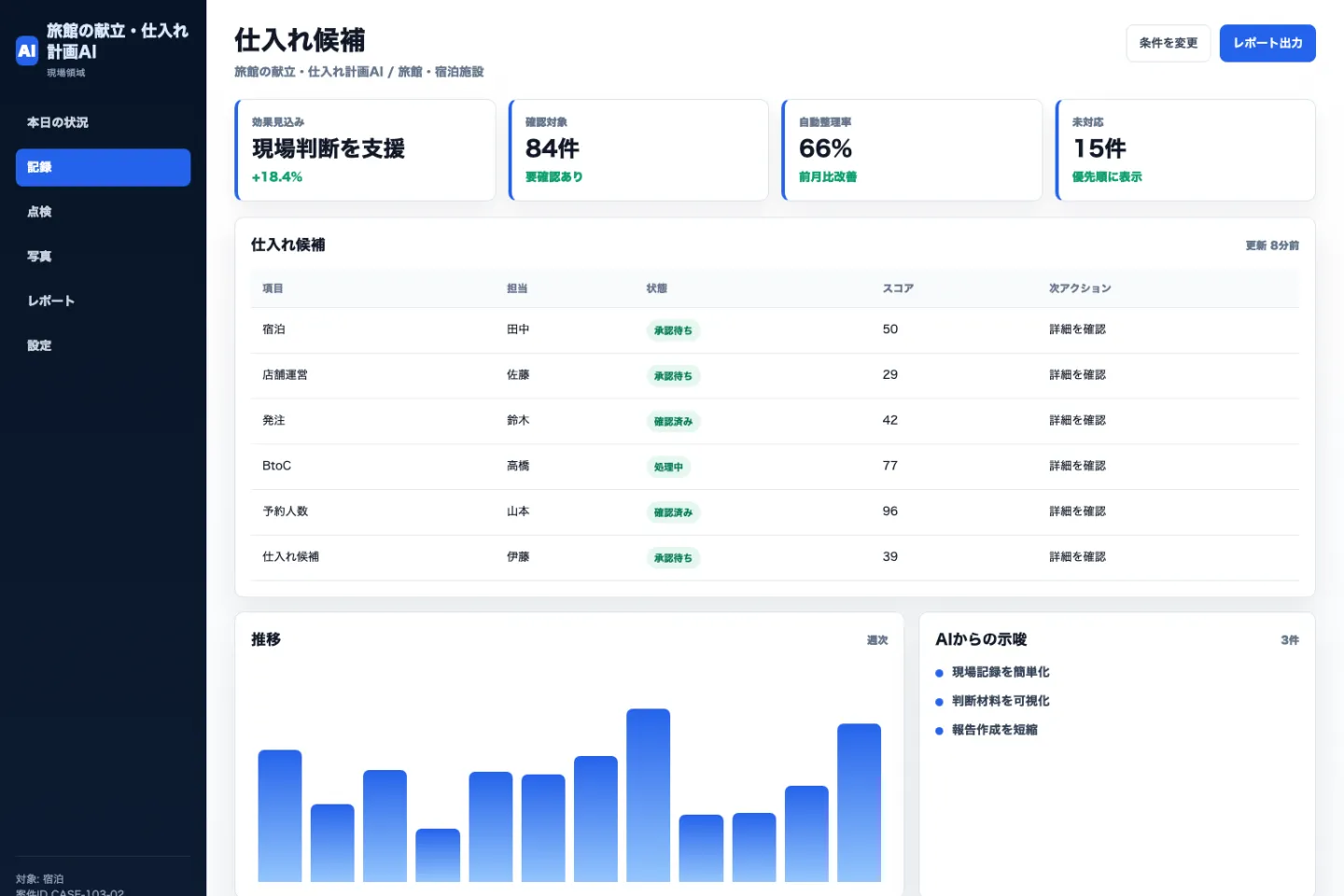Click the 処理中 status badge
This screenshot has width=1344, height=896.
click(668, 467)
